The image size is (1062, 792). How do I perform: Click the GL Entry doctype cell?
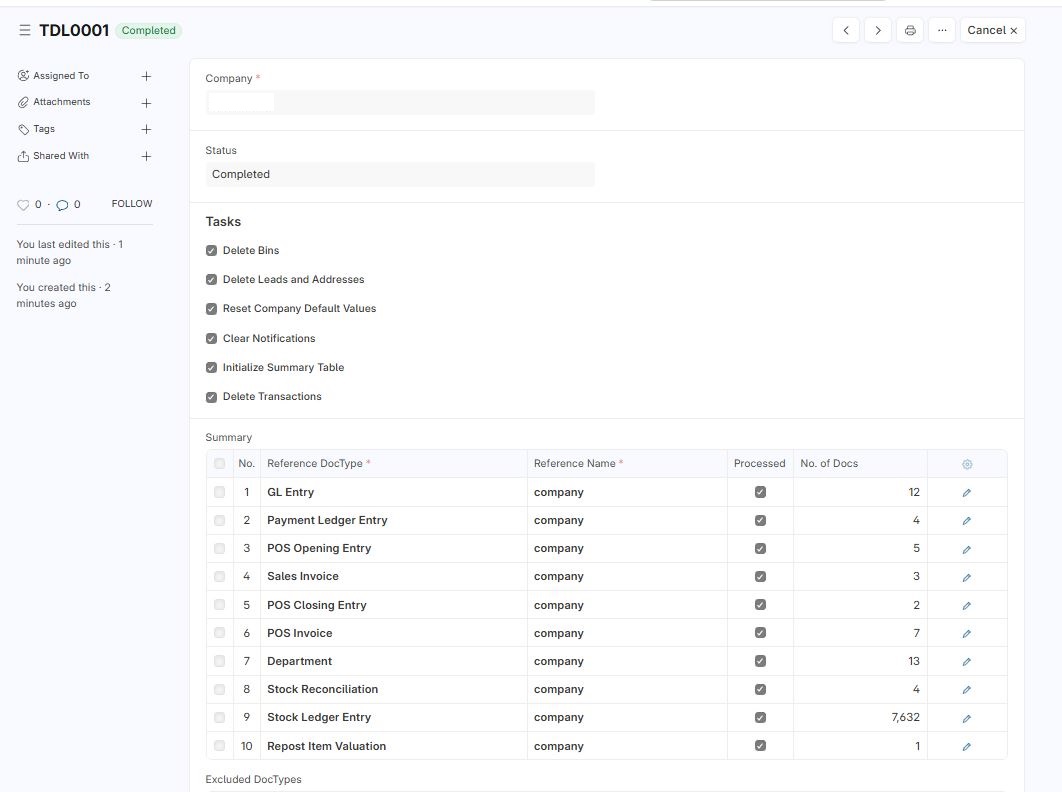point(393,493)
